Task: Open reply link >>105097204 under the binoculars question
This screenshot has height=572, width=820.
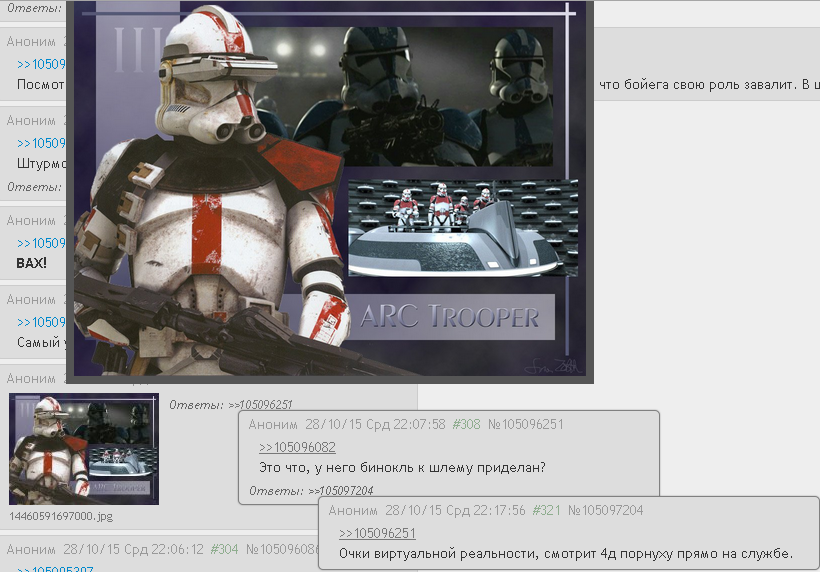Action: tap(341, 490)
